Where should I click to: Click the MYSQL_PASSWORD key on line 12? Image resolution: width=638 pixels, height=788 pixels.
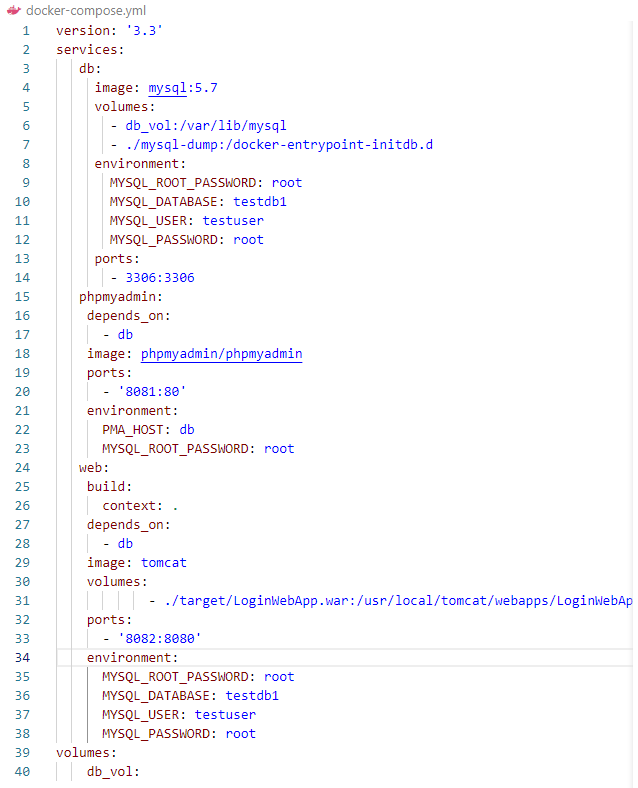164,240
